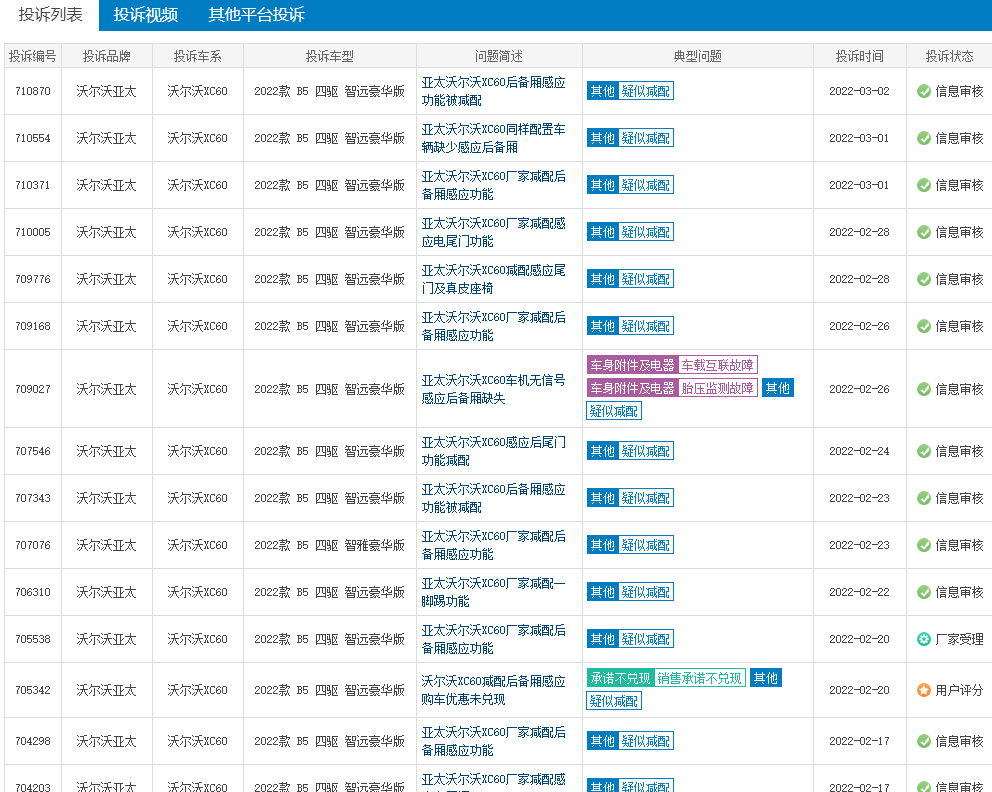Image resolution: width=992 pixels, height=792 pixels.
Task: Click the 疑似减配 tag in row 706310
Action: pyautogui.click(x=645, y=592)
